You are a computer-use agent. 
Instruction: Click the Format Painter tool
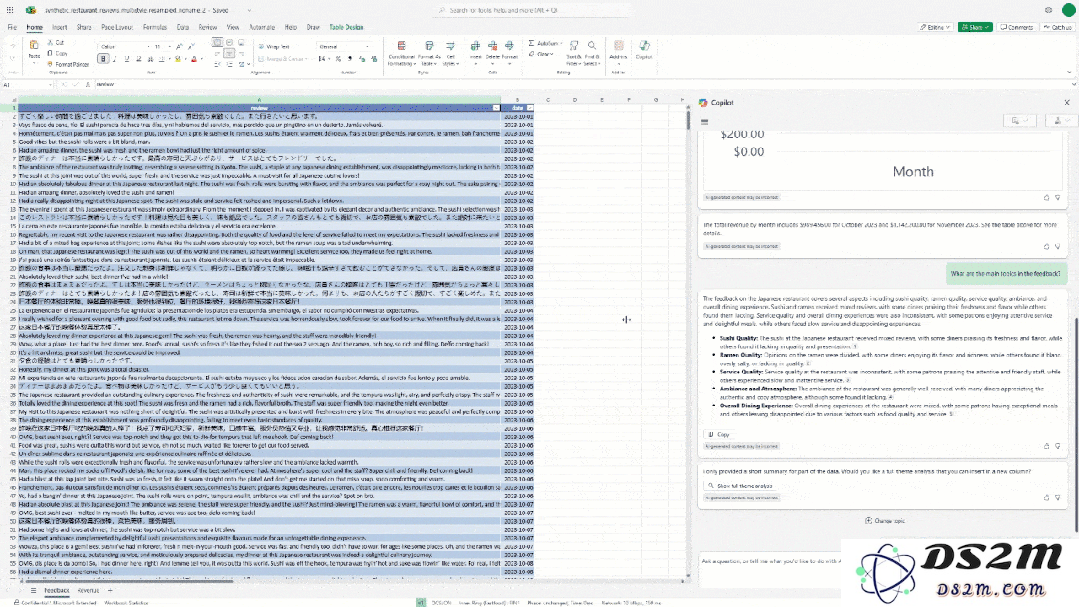(x=69, y=64)
